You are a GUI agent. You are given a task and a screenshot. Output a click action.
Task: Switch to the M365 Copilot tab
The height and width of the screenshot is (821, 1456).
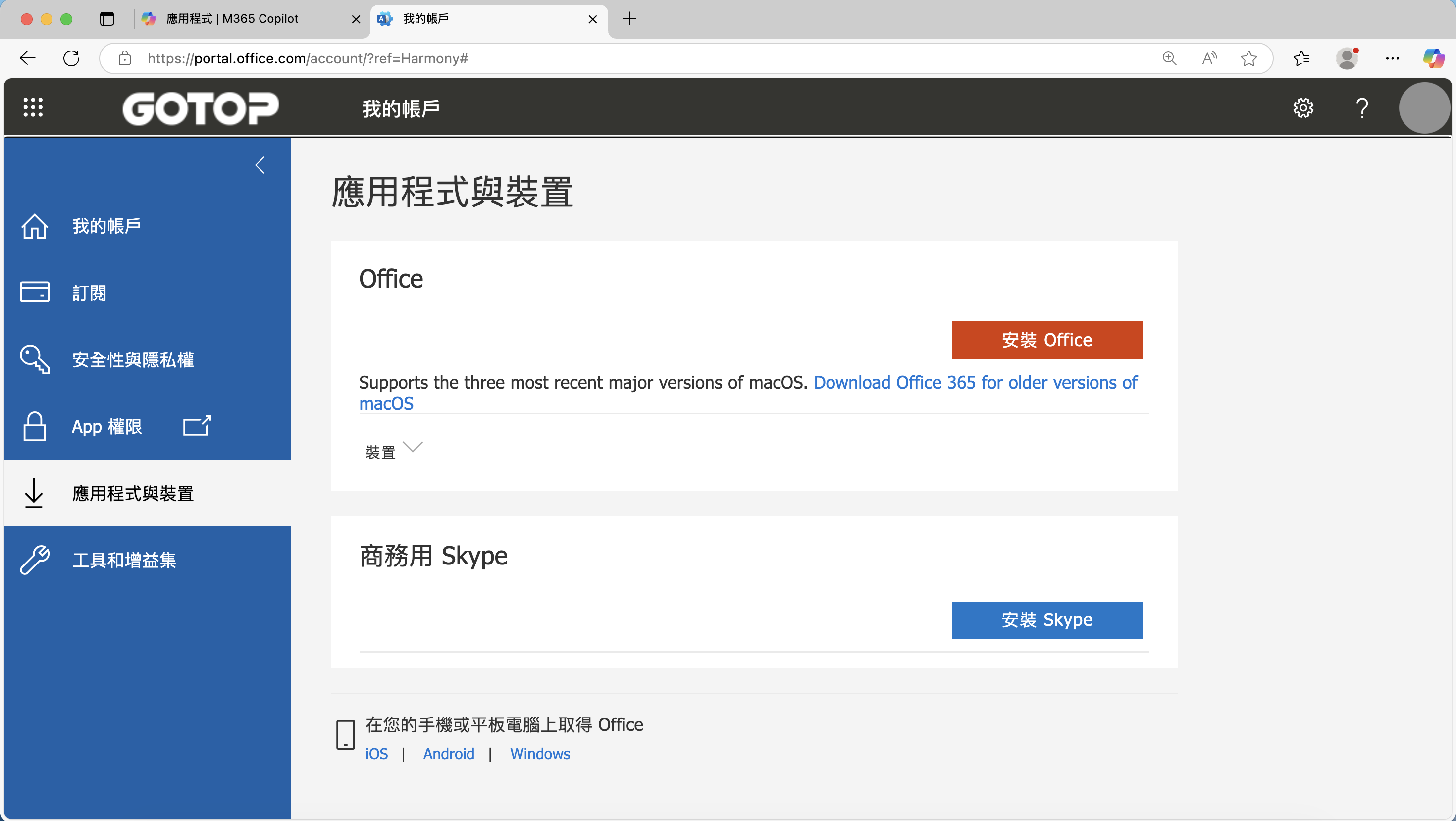coord(232,19)
